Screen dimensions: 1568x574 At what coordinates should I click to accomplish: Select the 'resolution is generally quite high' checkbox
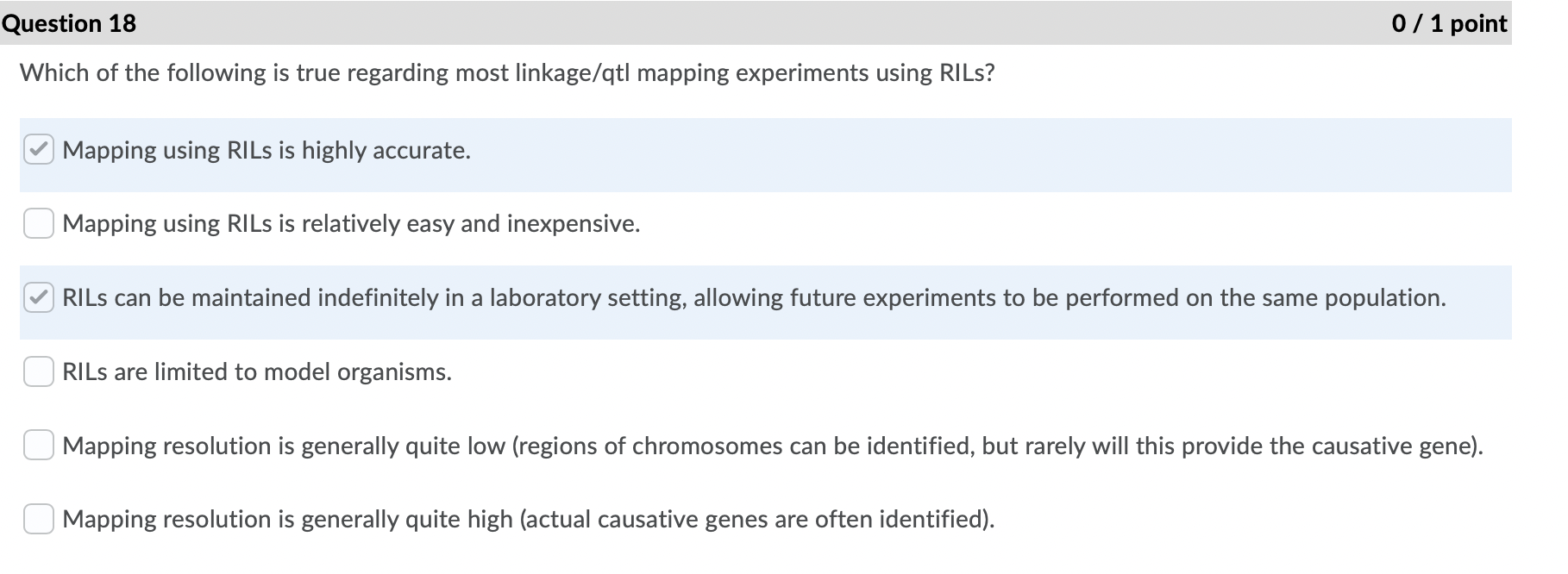pos(39,519)
